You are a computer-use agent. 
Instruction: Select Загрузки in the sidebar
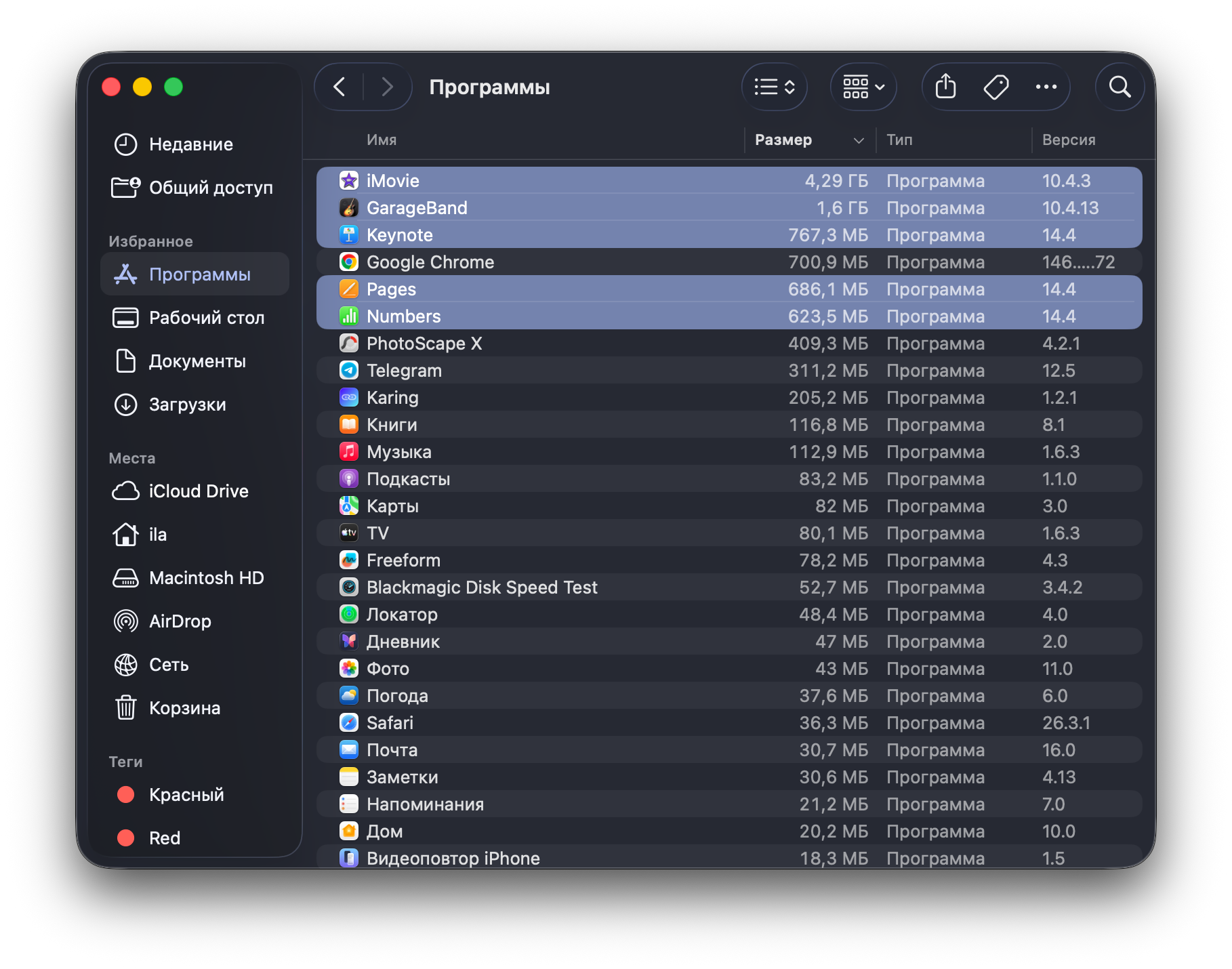tap(187, 405)
